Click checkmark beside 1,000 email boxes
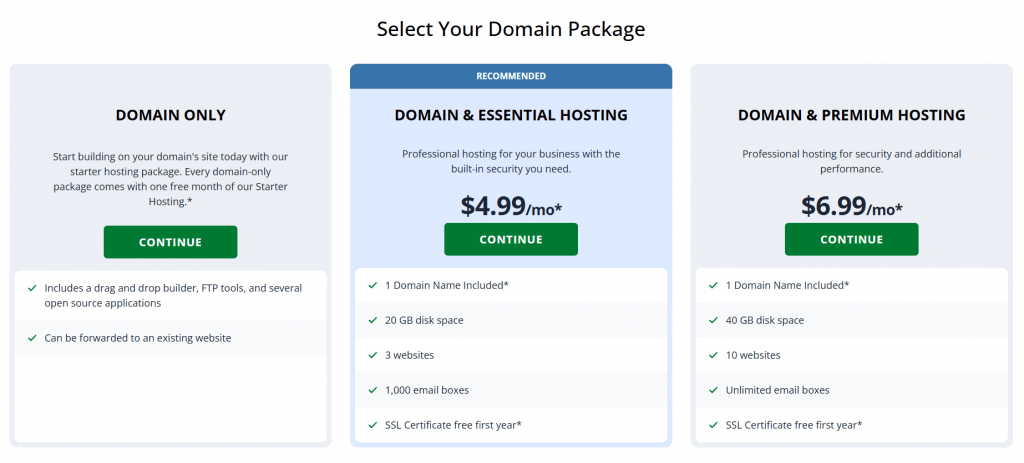This screenshot has width=1024, height=463. click(x=373, y=390)
